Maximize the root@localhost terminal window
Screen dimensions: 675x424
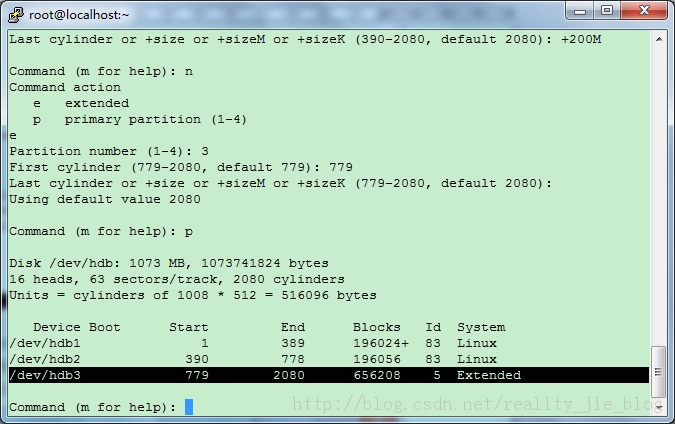(x=607, y=11)
